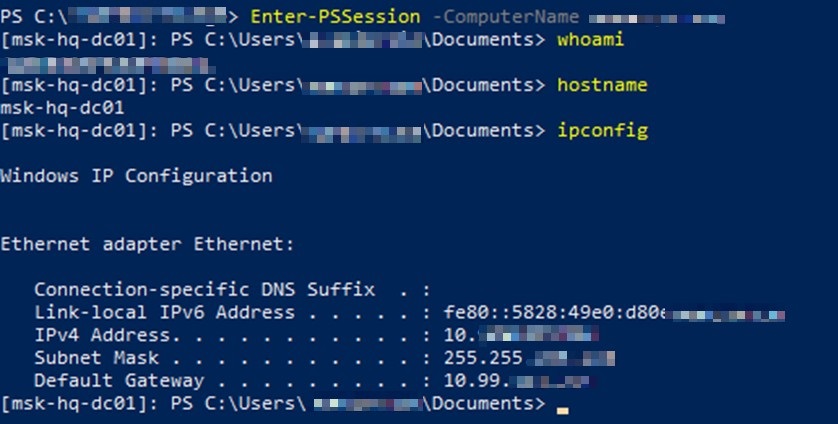Click the 255.255 subnet mask value
838x424 pixels.
tap(480, 358)
